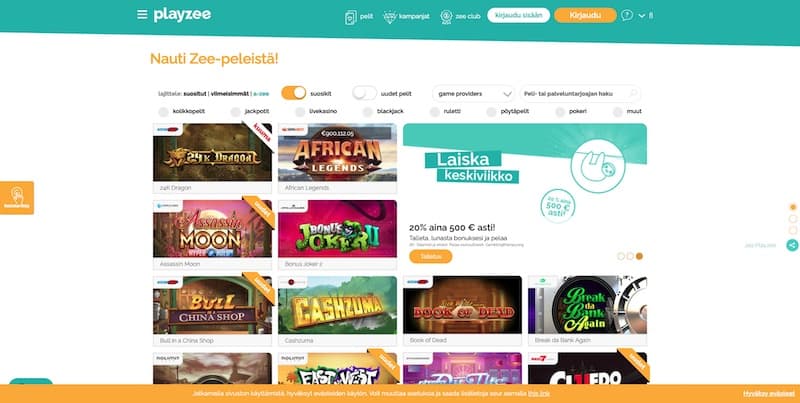Select the blackjack radio filter

click(x=367, y=111)
